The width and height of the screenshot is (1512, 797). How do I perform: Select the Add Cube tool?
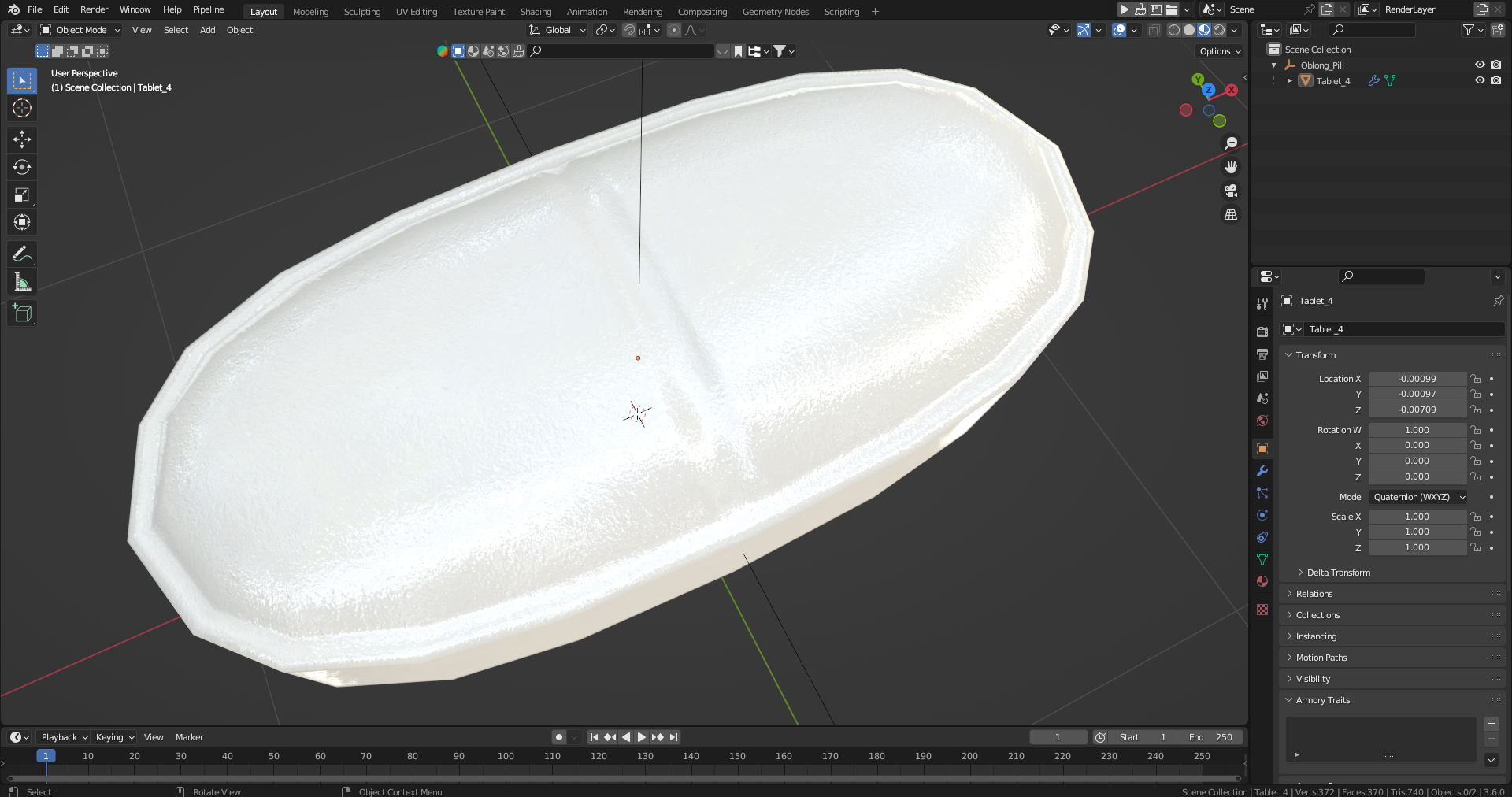tap(22, 313)
